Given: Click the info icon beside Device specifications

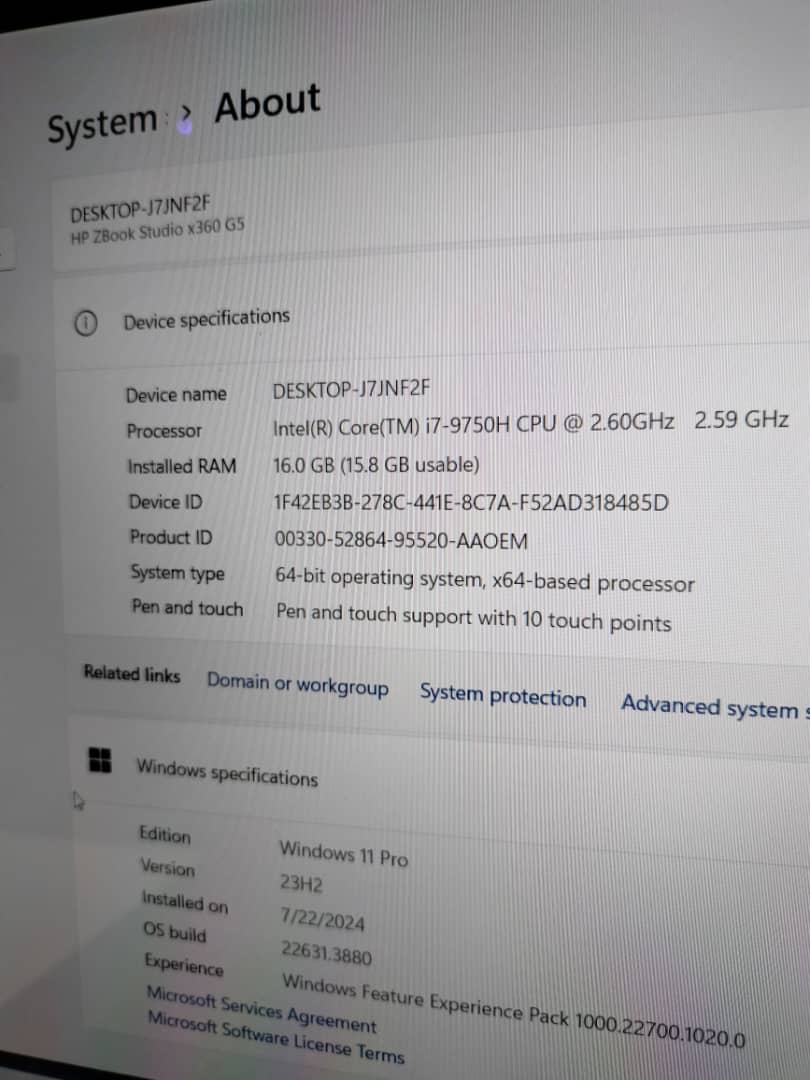Looking at the screenshot, I should pyautogui.click(x=86, y=323).
